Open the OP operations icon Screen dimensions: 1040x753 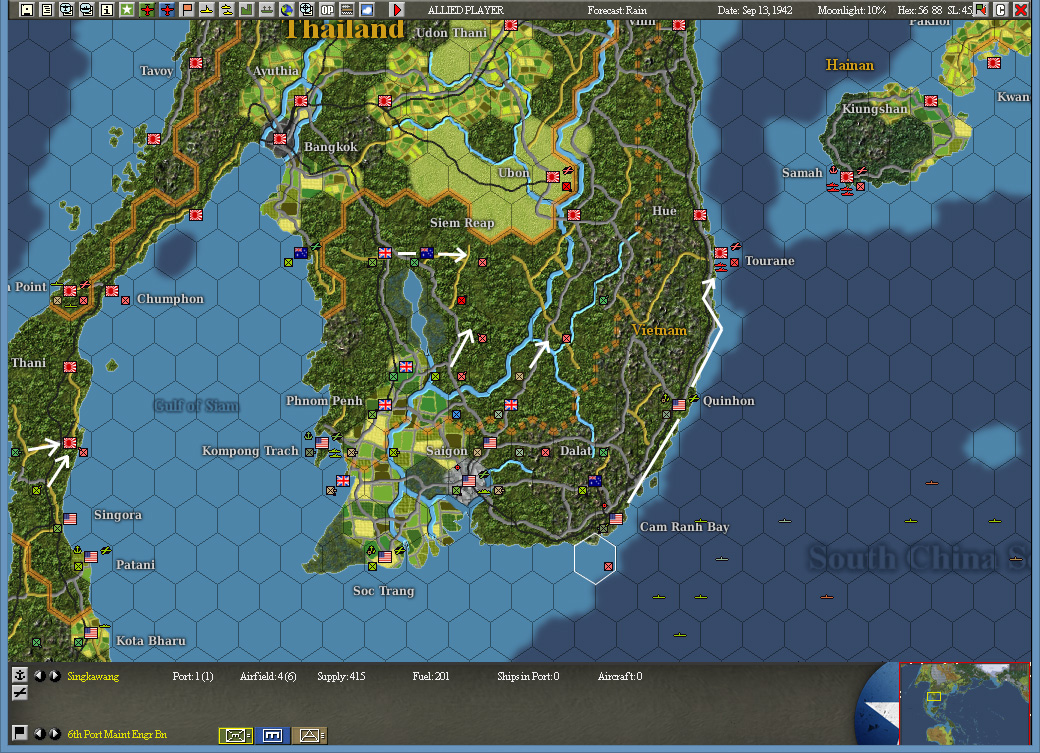coord(327,9)
